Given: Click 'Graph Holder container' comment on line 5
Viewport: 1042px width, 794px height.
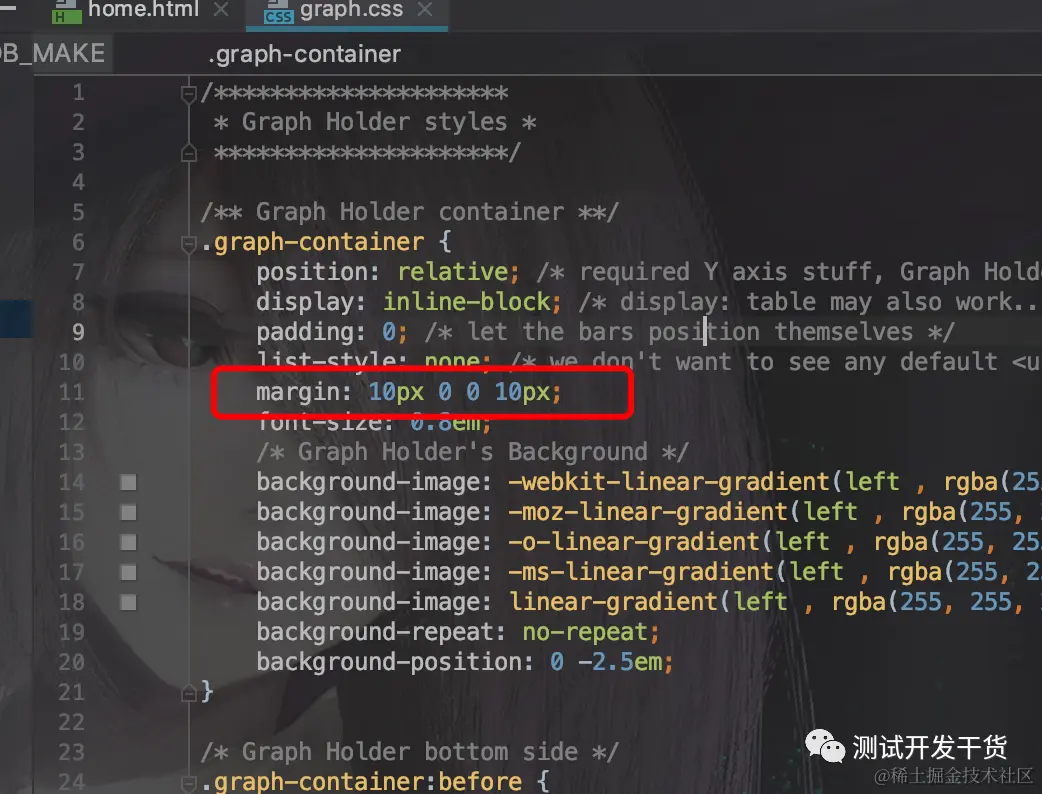Looking at the screenshot, I should click(410, 212).
